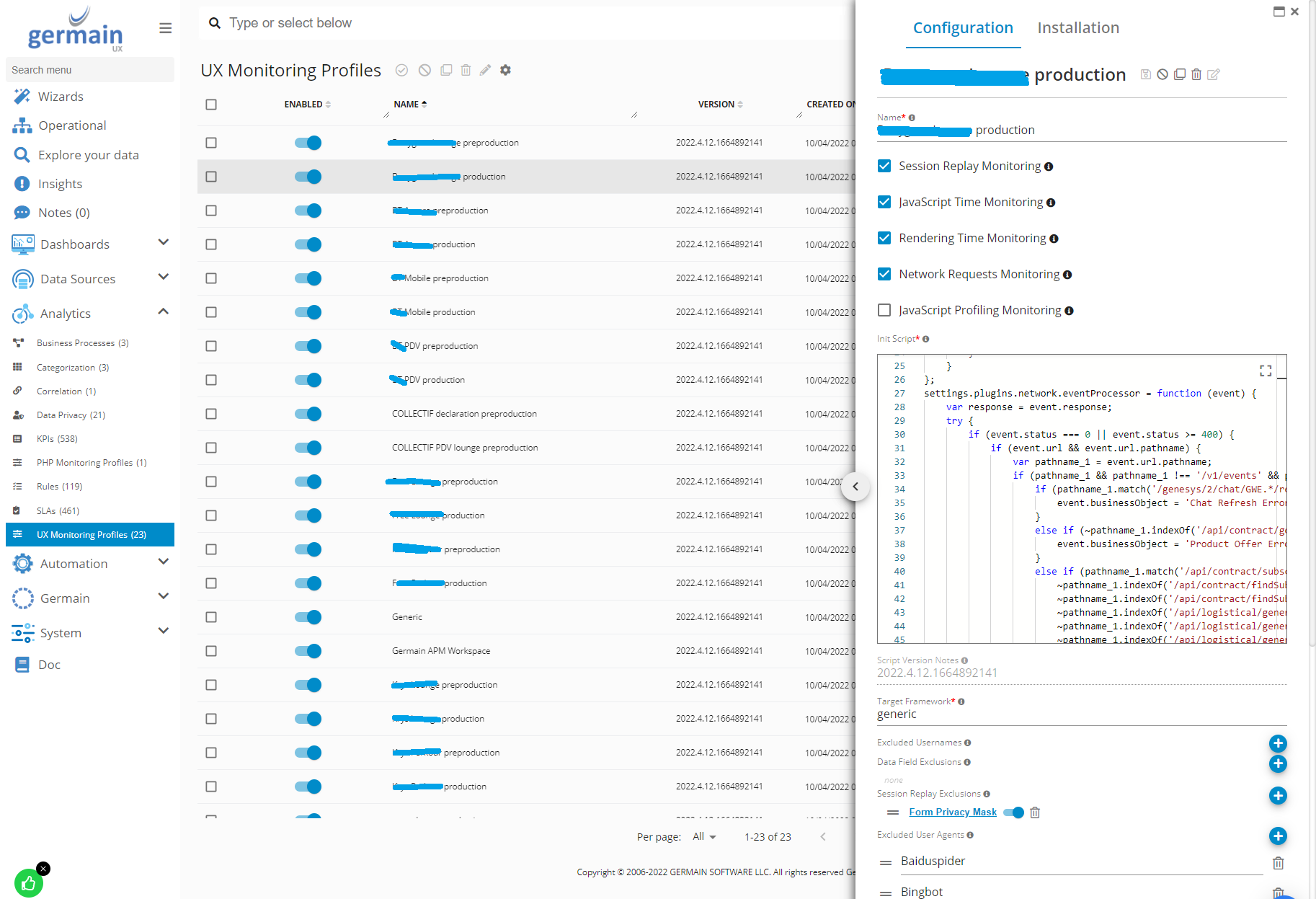Switch to the Installation tab

coord(1077,28)
